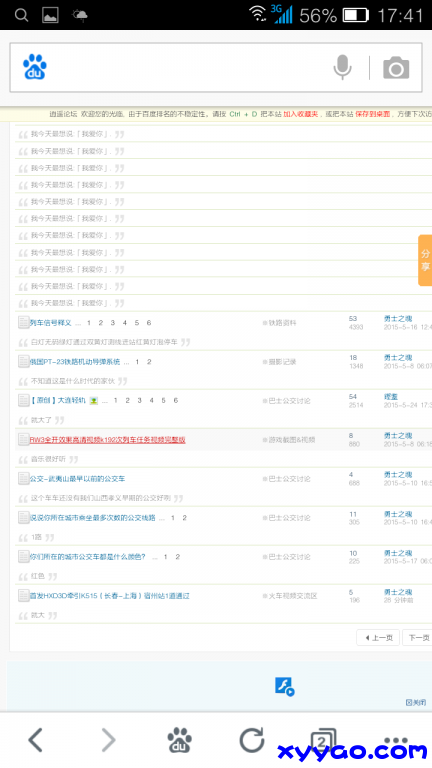This screenshot has height=768, width=432.
Task: Click quote text 不知道这是什么时代的家伙
Action: (x=72, y=381)
